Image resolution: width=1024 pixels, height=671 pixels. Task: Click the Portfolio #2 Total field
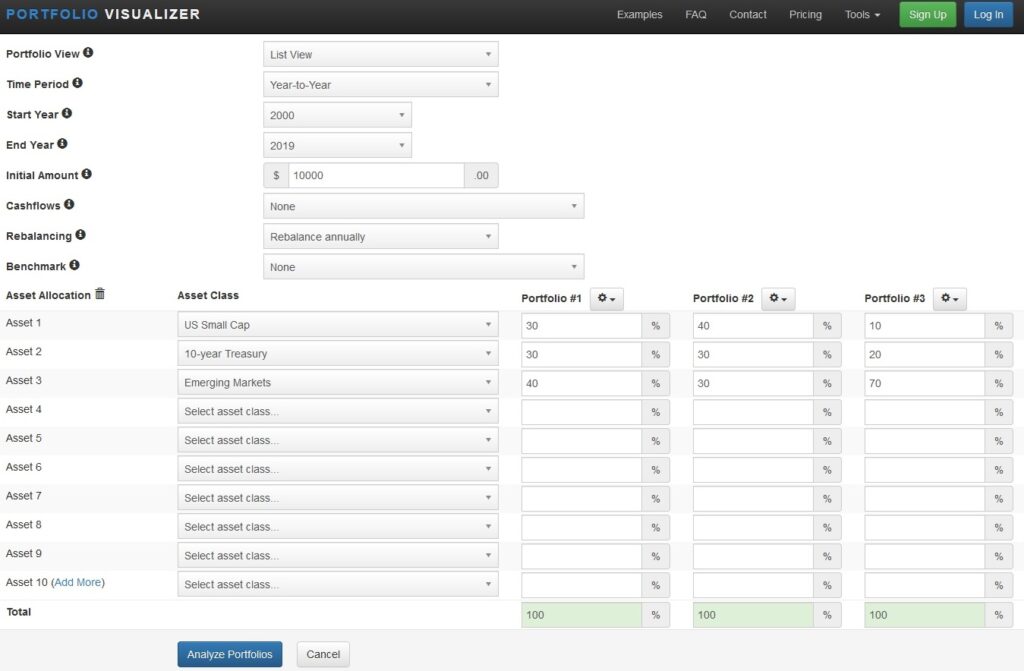pyautogui.click(x=753, y=615)
